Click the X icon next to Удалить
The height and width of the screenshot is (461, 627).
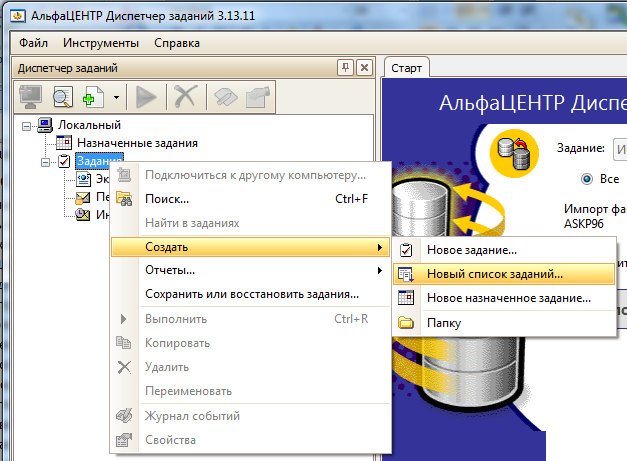click(124, 367)
